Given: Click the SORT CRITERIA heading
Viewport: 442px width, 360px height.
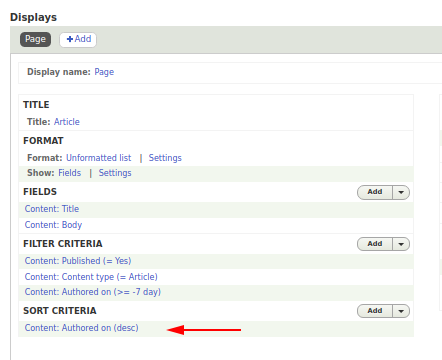Looking at the screenshot, I should tap(60, 311).
